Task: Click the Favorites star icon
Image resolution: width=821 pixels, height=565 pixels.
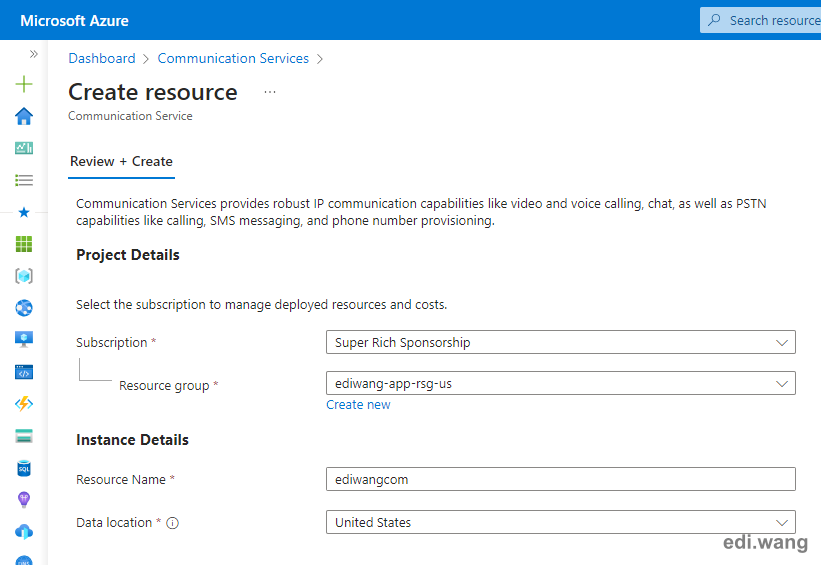Action: tap(24, 212)
